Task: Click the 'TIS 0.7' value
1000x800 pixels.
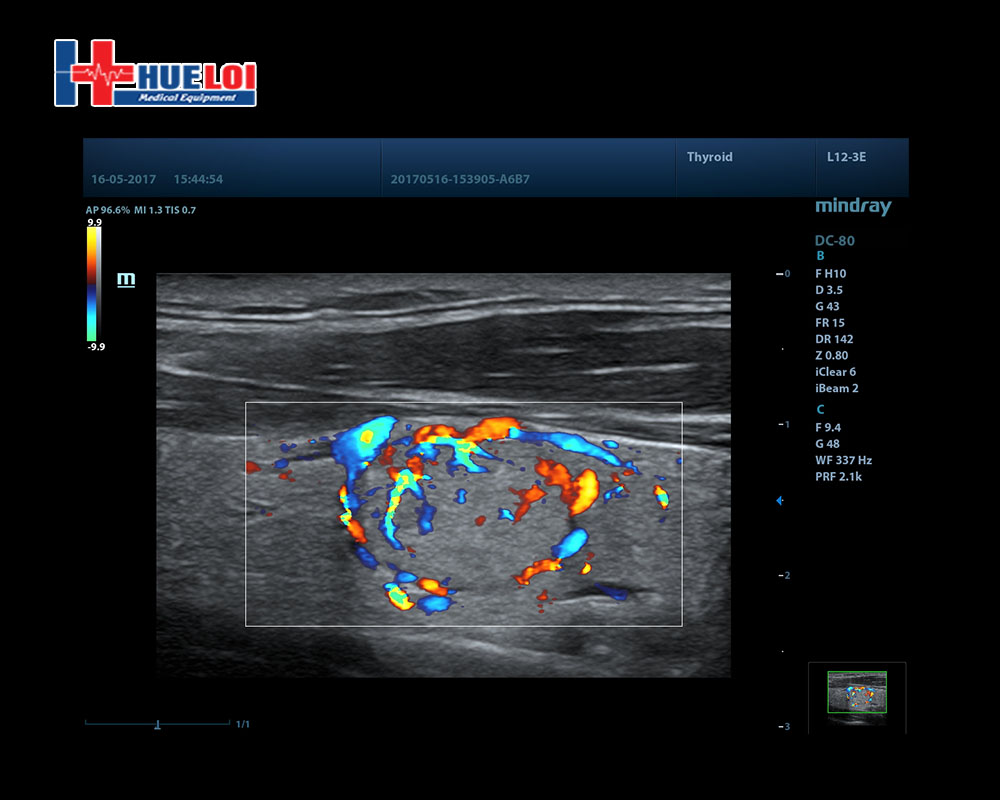Action: (x=180, y=210)
